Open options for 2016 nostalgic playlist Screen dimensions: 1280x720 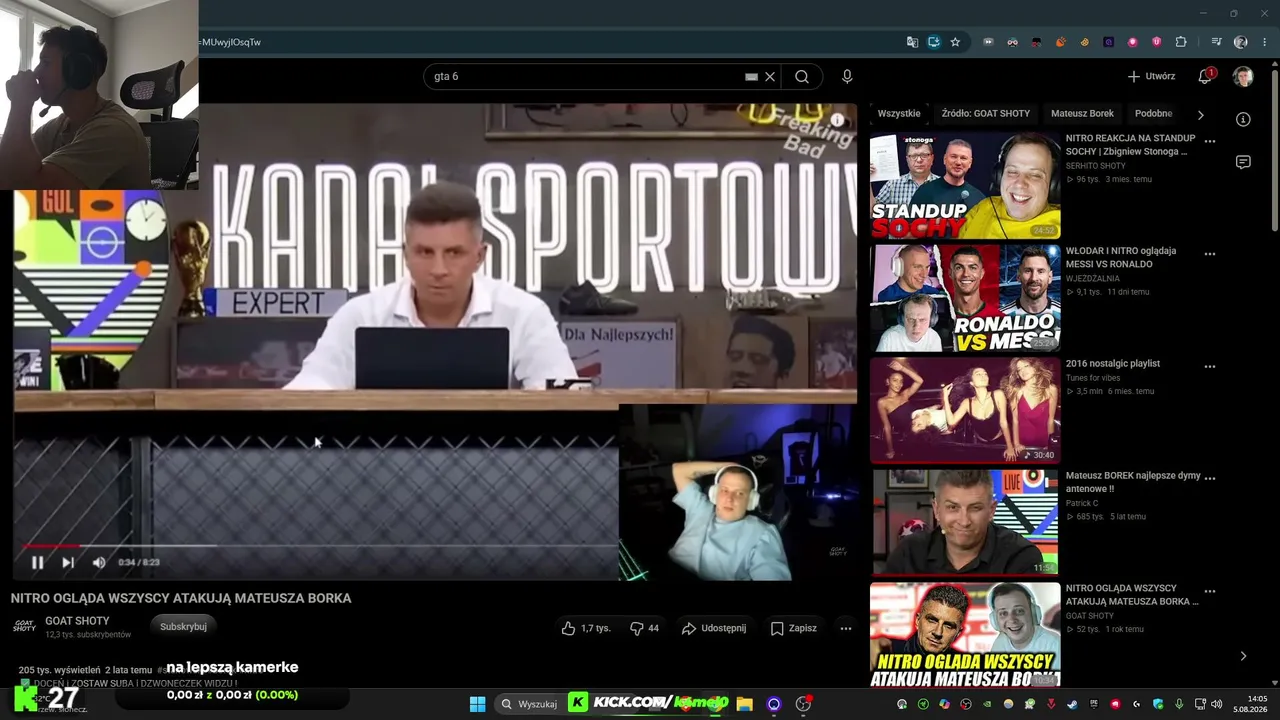(x=1210, y=366)
